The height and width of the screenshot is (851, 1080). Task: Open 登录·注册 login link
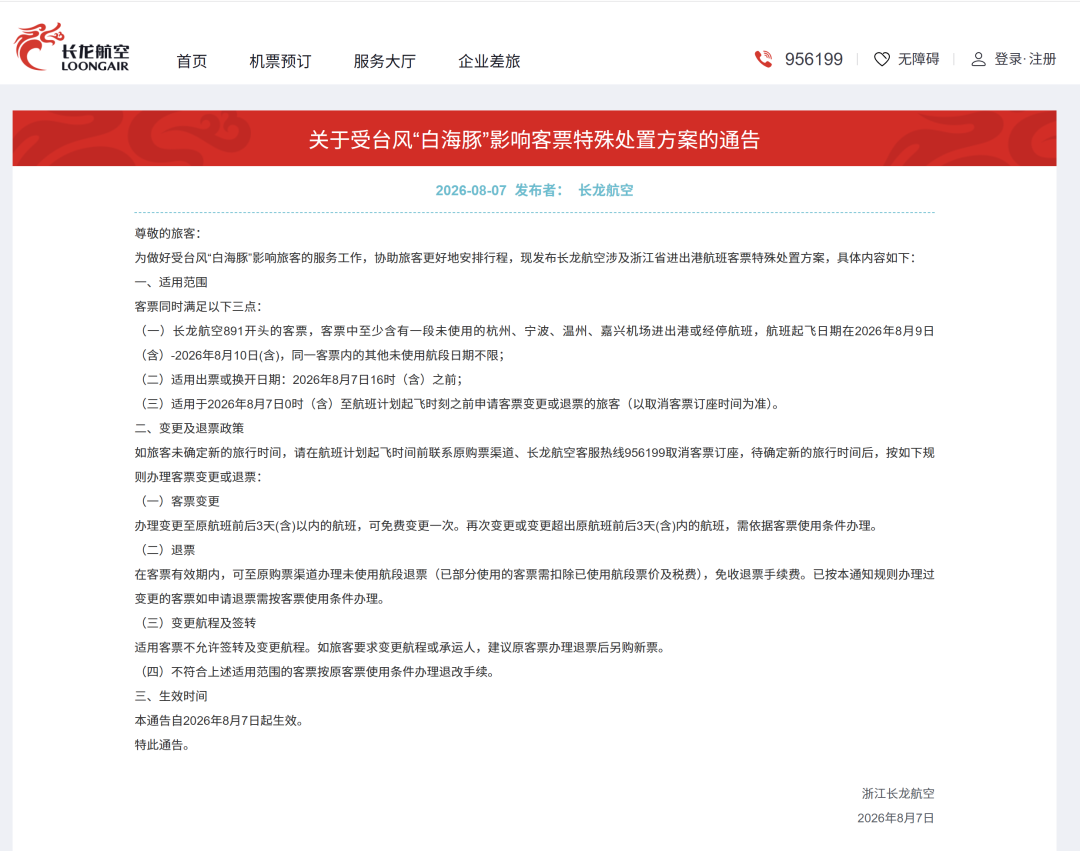(x=1025, y=59)
